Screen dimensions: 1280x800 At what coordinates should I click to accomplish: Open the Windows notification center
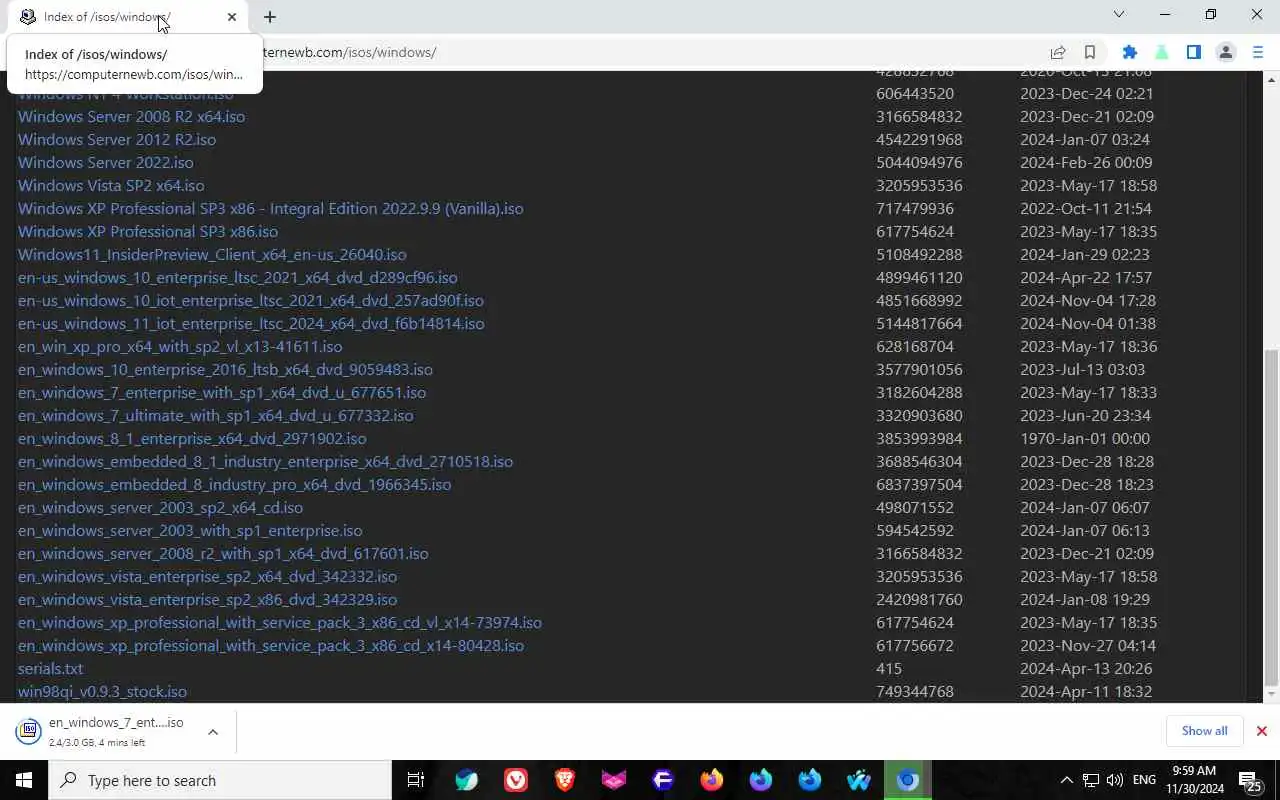1250,780
